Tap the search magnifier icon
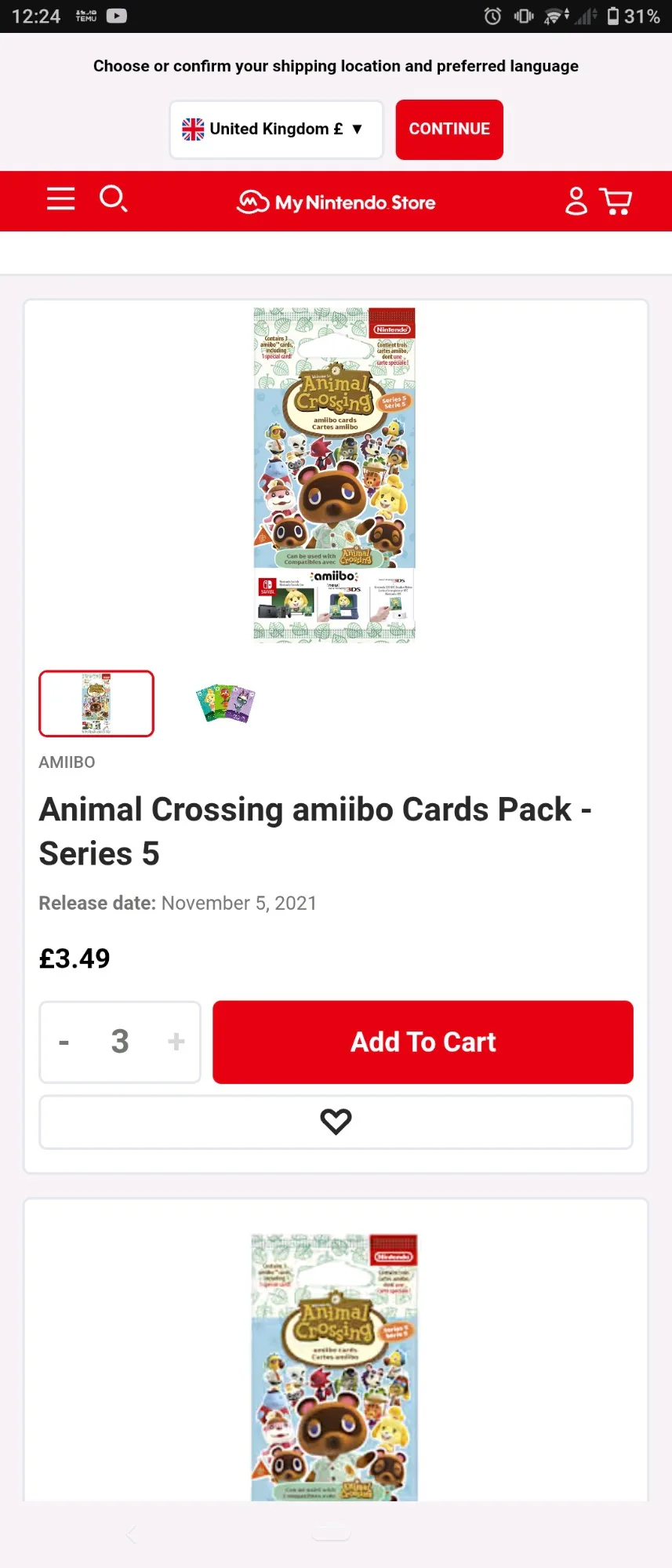 [x=113, y=199]
